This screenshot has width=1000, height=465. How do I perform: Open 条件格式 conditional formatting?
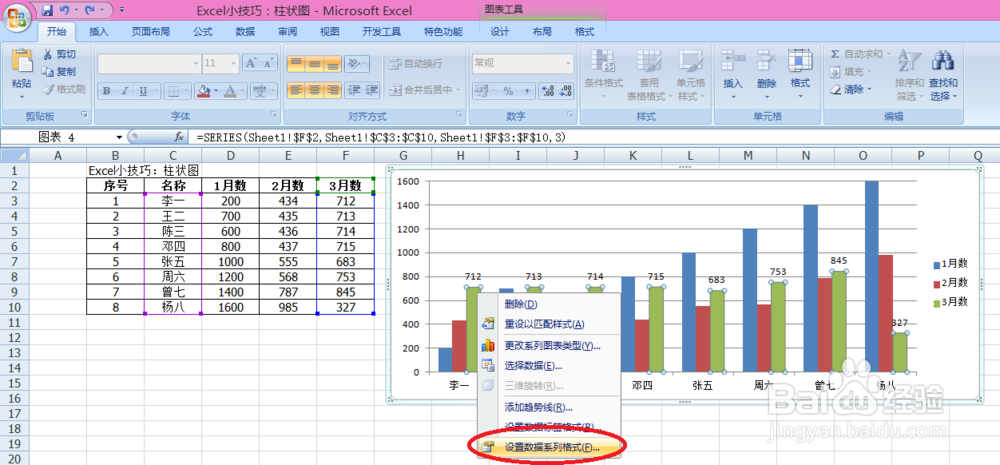(x=603, y=75)
